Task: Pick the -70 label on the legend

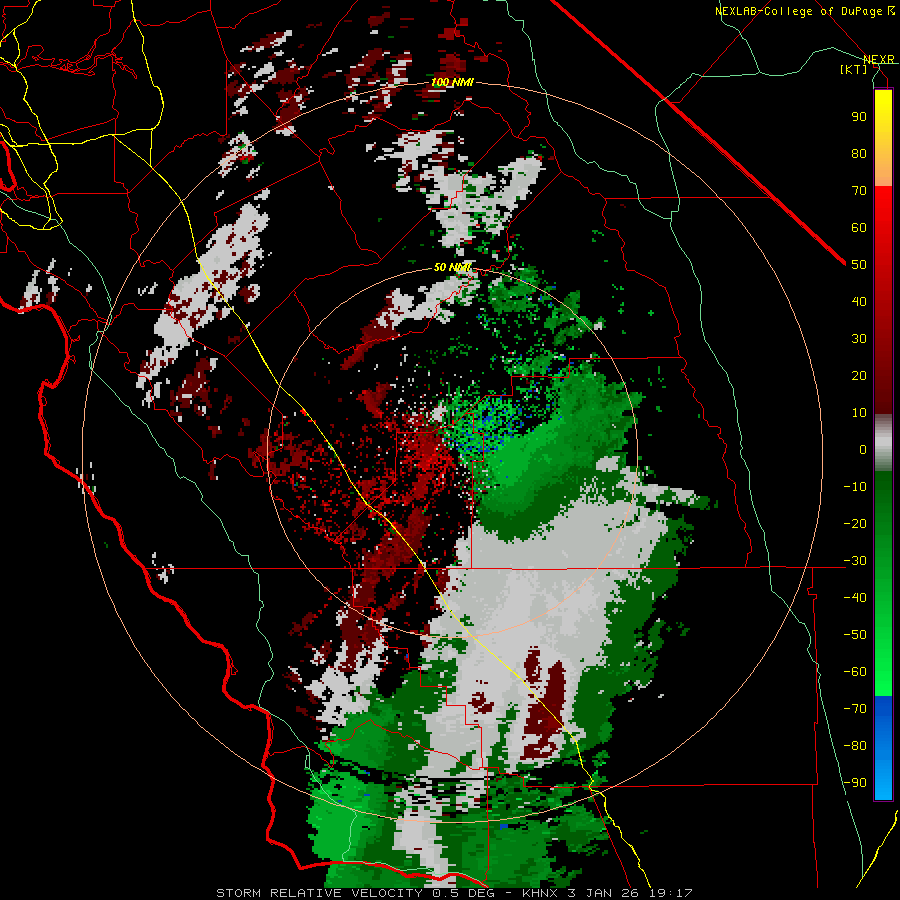Action: tap(855, 708)
